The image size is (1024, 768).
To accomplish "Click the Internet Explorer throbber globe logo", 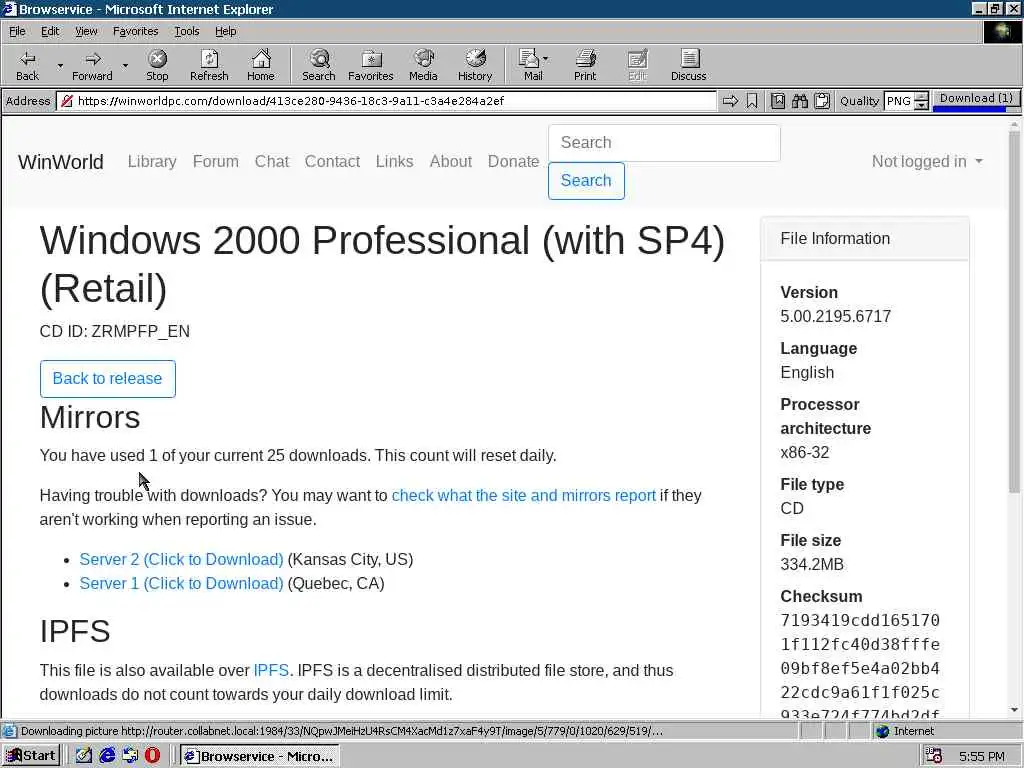I will click(1001, 31).
